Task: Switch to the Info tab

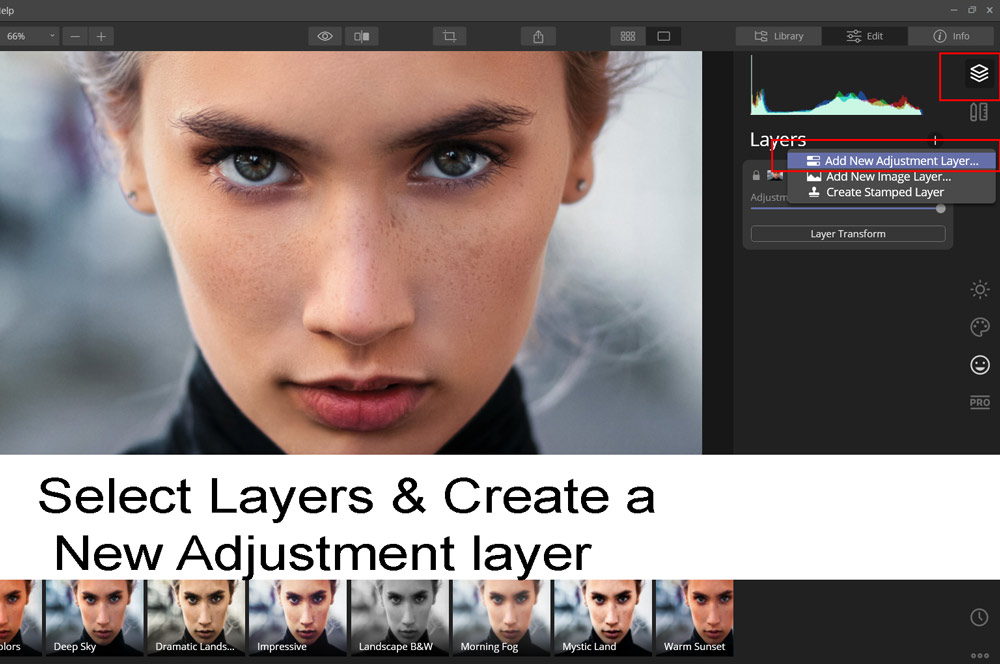Action: pos(951,36)
